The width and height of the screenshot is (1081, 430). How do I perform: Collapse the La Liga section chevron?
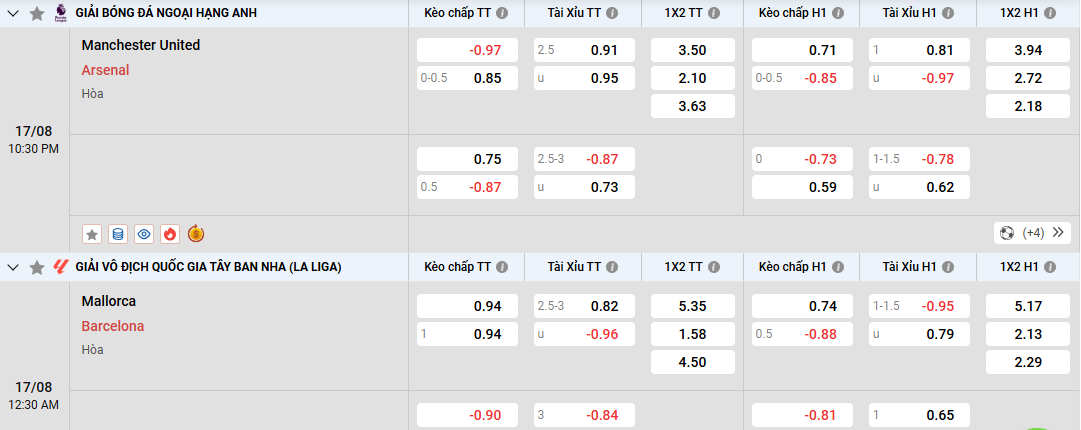(x=13, y=267)
